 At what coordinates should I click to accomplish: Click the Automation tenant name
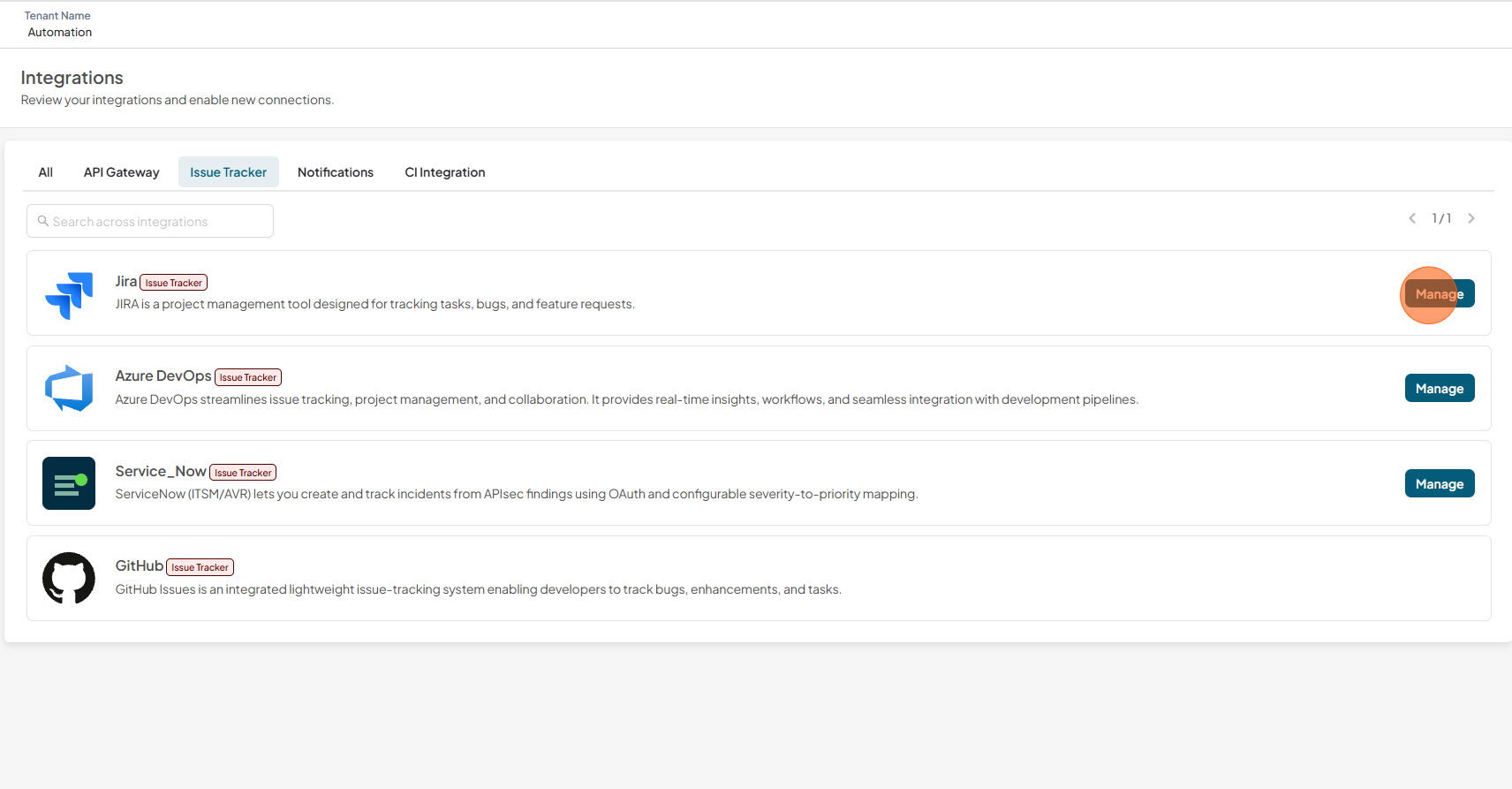(60, 33)
